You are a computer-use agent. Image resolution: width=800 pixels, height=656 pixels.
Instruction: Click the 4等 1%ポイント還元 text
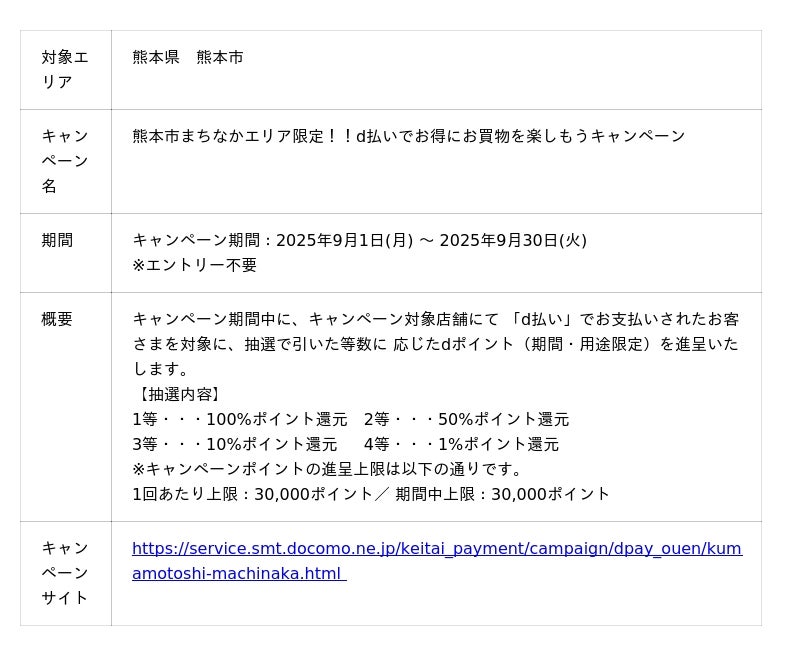coord(461,444)
